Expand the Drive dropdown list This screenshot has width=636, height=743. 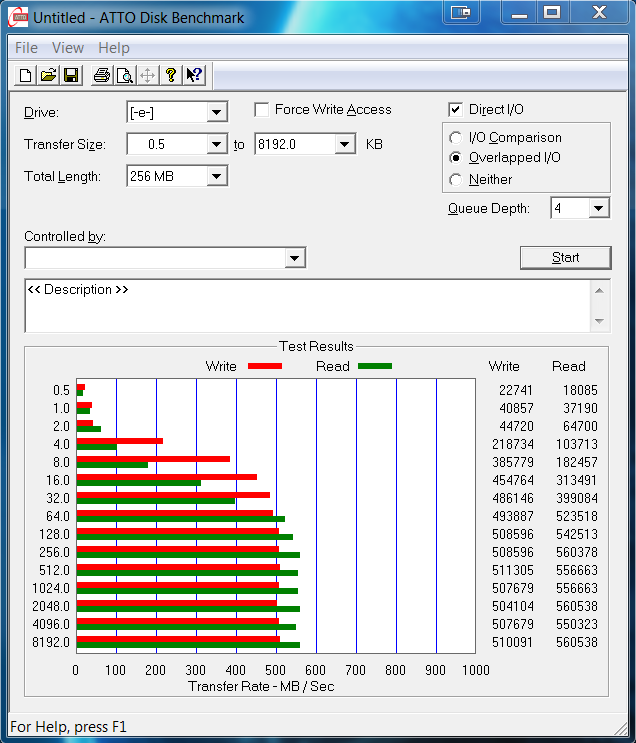[x=217, y=113]
